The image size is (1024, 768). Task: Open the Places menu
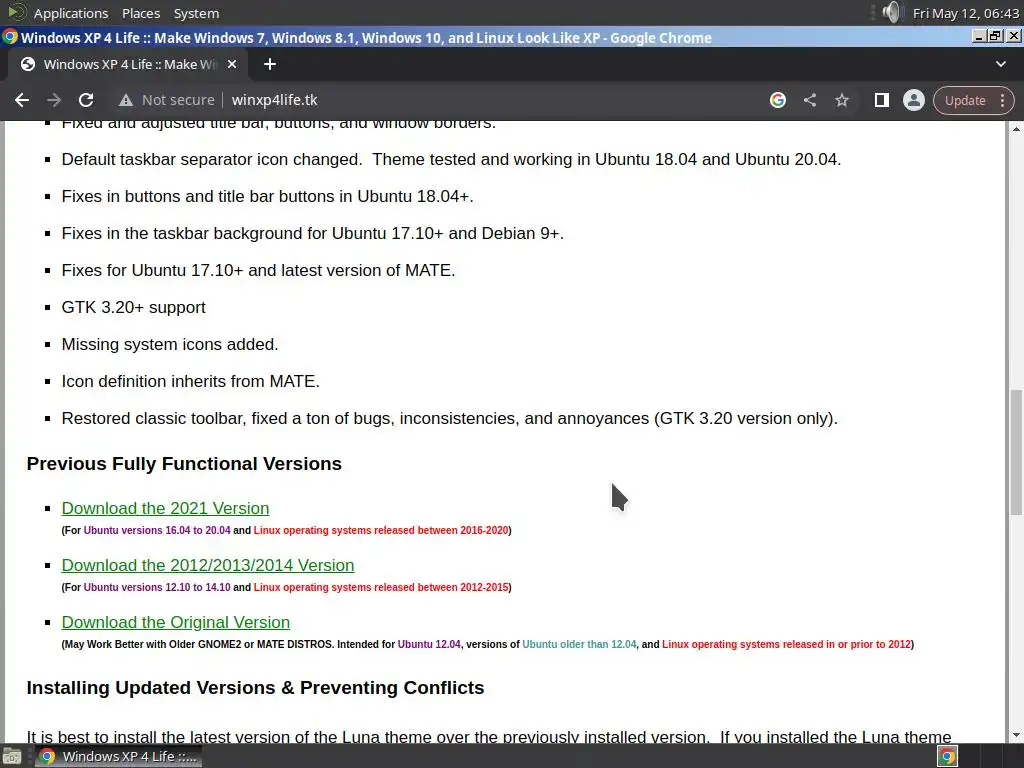pos(141,13)
